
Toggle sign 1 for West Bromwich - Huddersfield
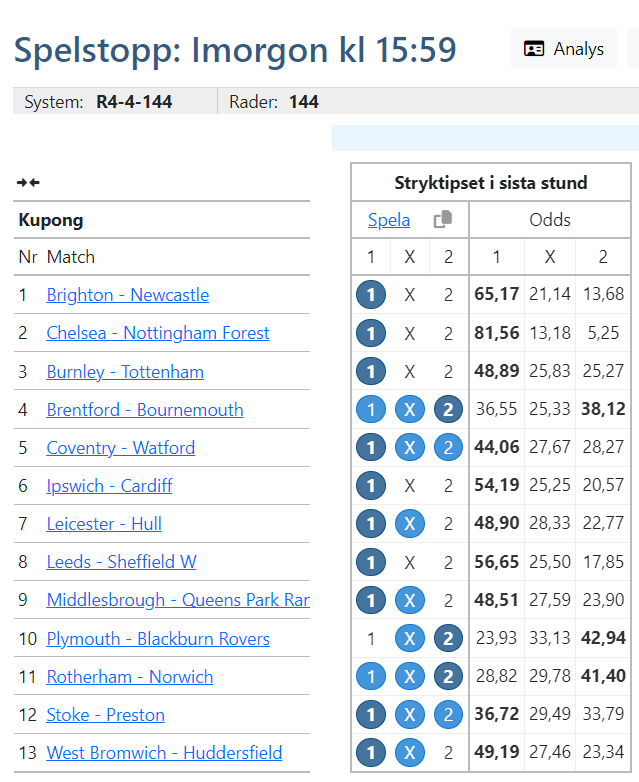click(371, 753)
